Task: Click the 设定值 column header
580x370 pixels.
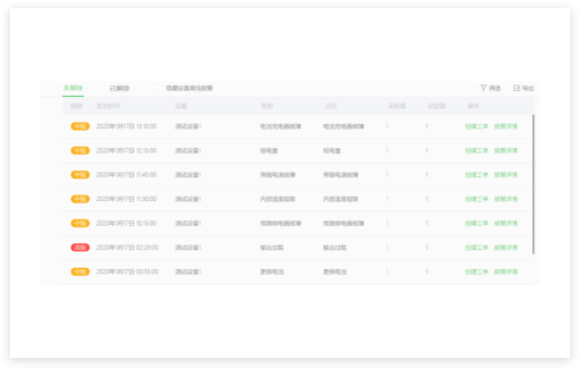Action: pyautogui.click(x=436, y=106)
